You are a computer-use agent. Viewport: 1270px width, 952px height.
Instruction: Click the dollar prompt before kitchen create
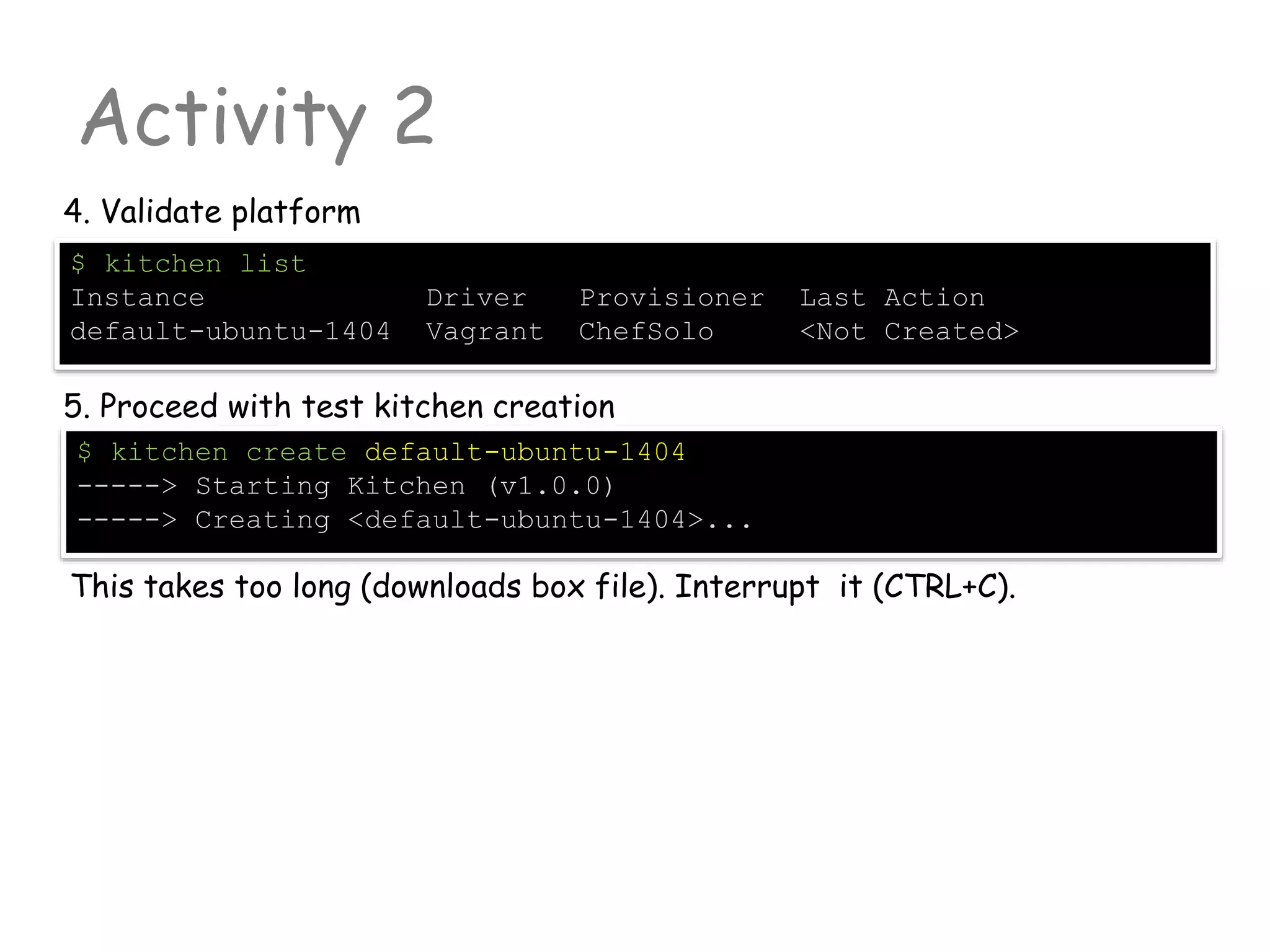(x=85, y=452)
